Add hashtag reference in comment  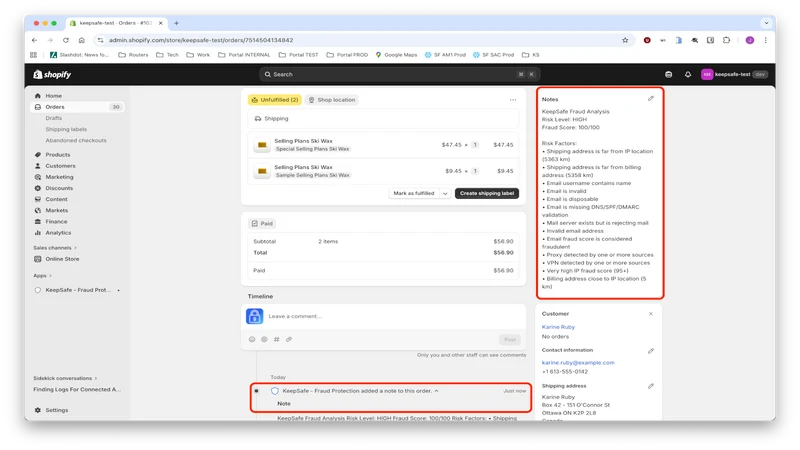tap(277, 339)
